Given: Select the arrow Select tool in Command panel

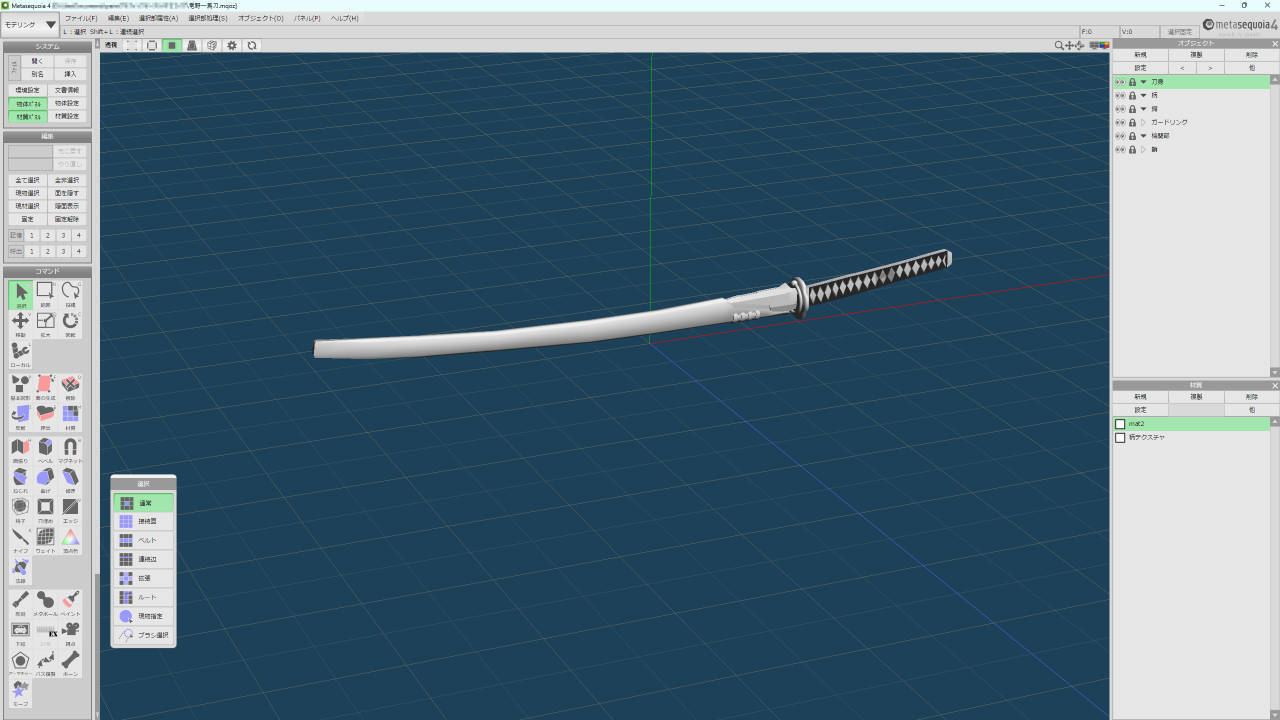Looking at the screenshot, I should coord(20,294).
